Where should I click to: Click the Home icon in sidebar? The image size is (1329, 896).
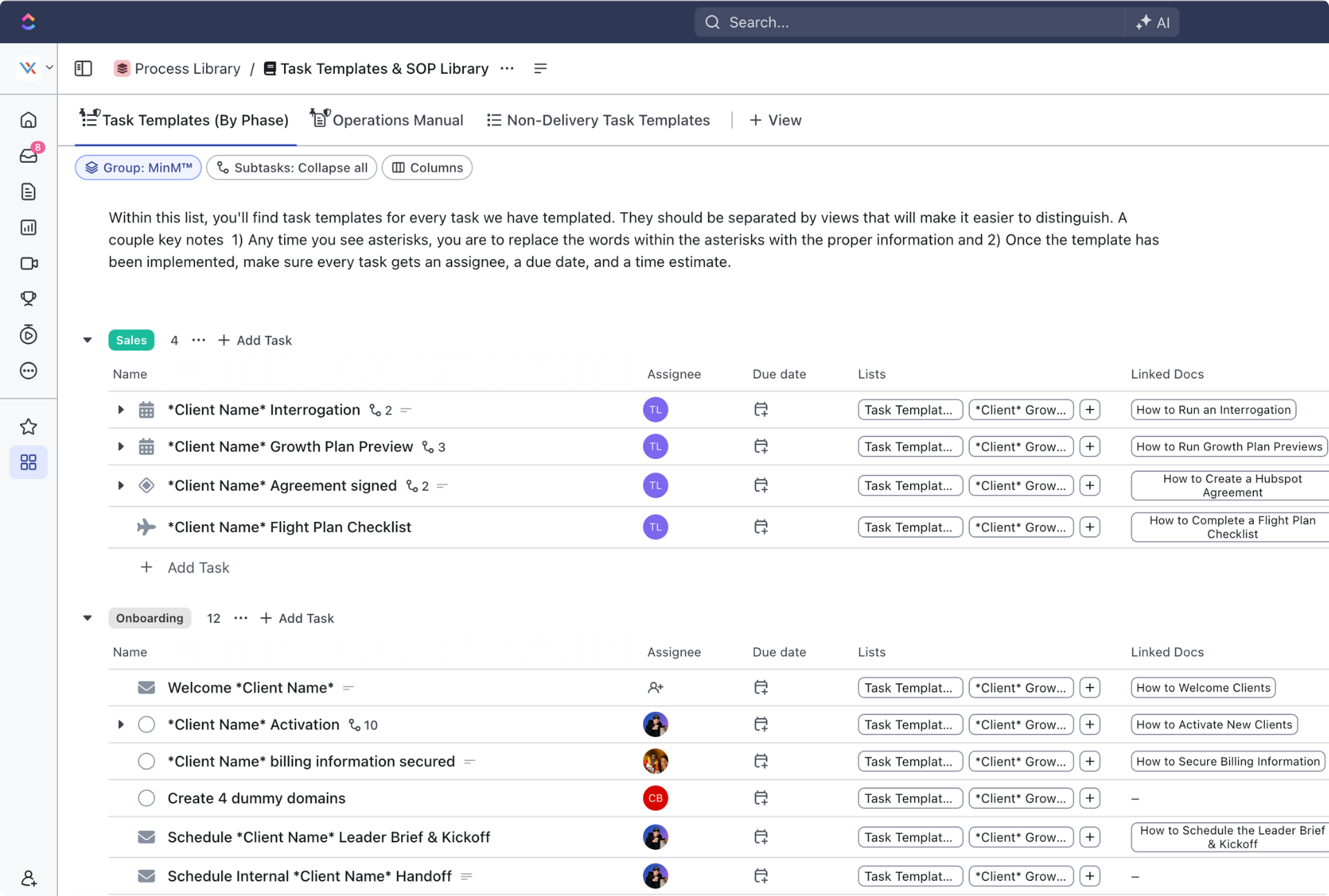(x=29, y=120)
